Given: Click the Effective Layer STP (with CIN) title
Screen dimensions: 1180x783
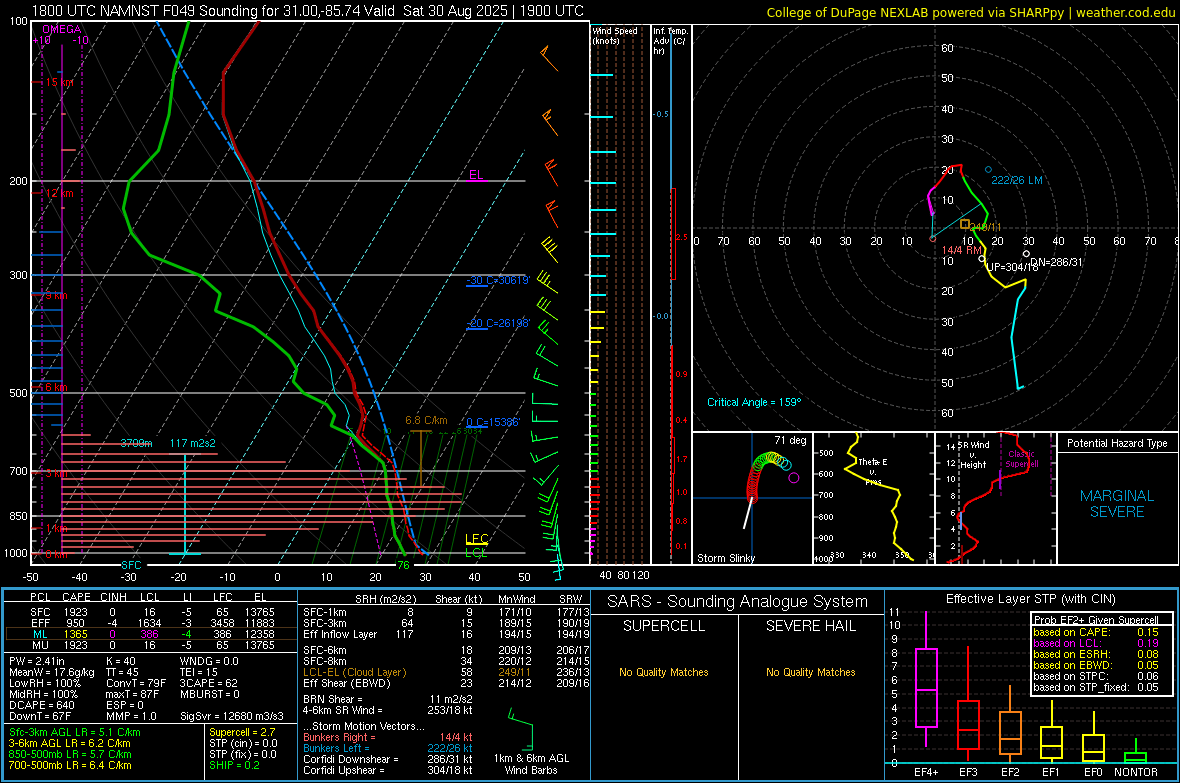Looking at the screenshot, I should (x=1030, y=599).
